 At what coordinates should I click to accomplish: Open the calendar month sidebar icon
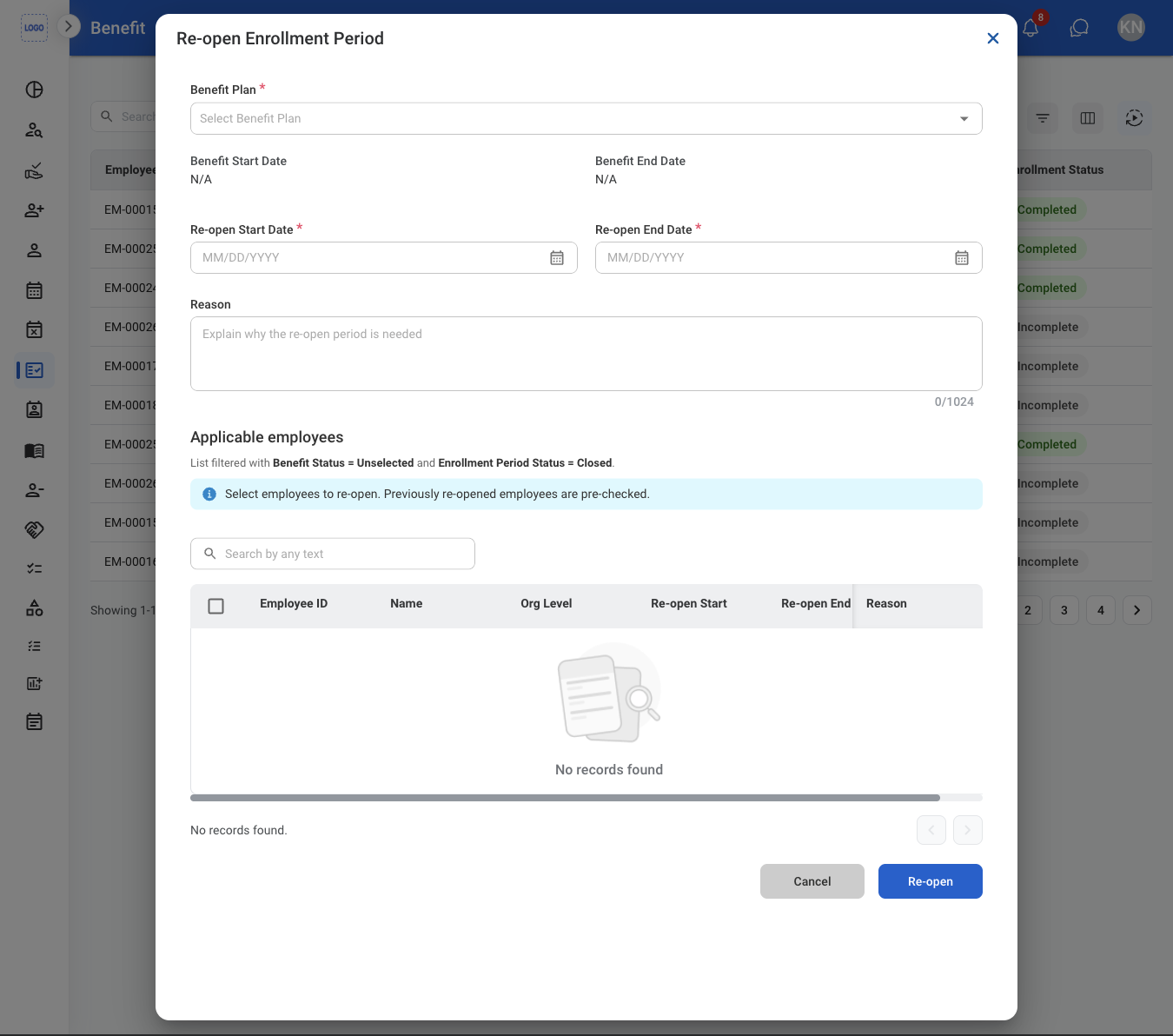(35, 290)
